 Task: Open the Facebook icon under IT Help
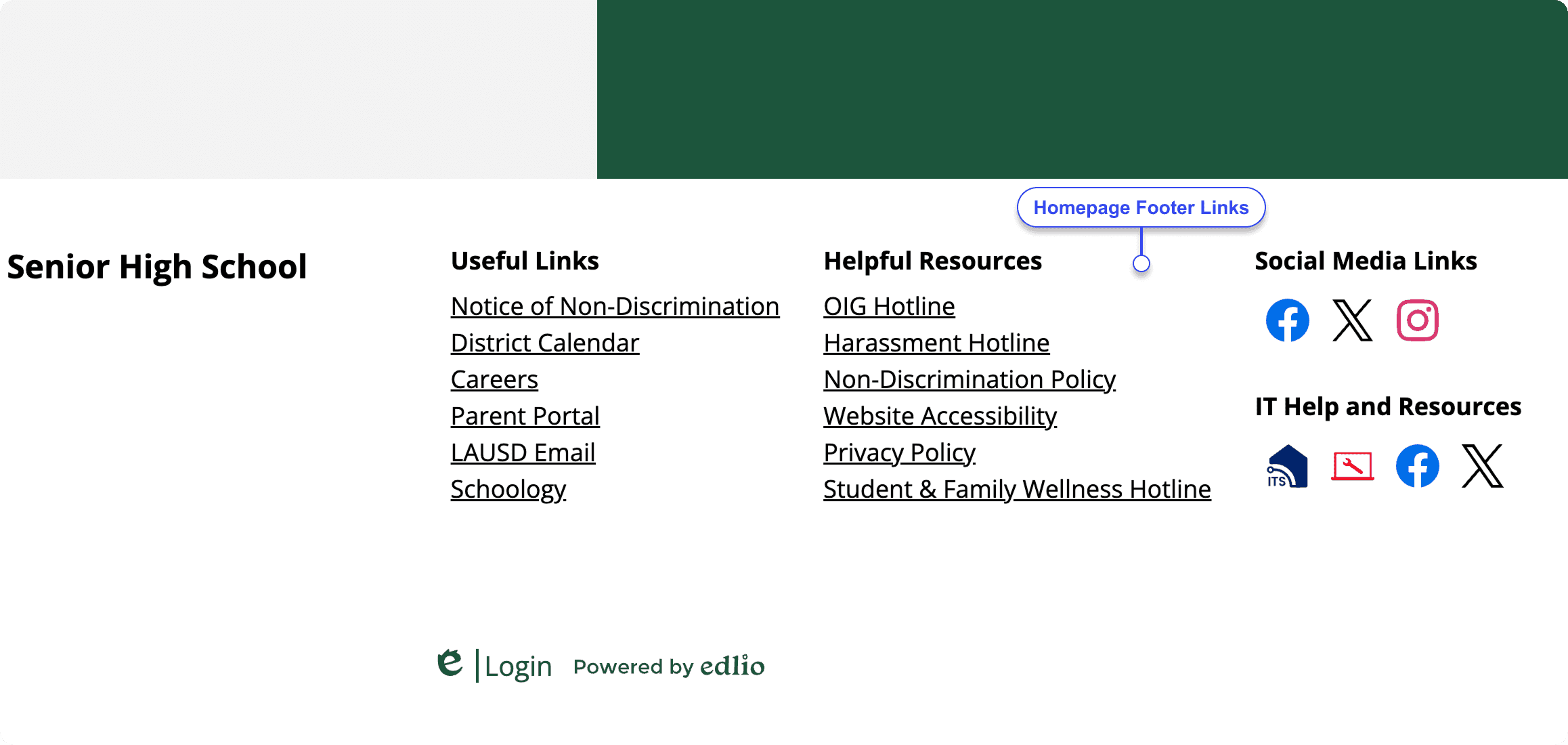[x=1418, y=466]
